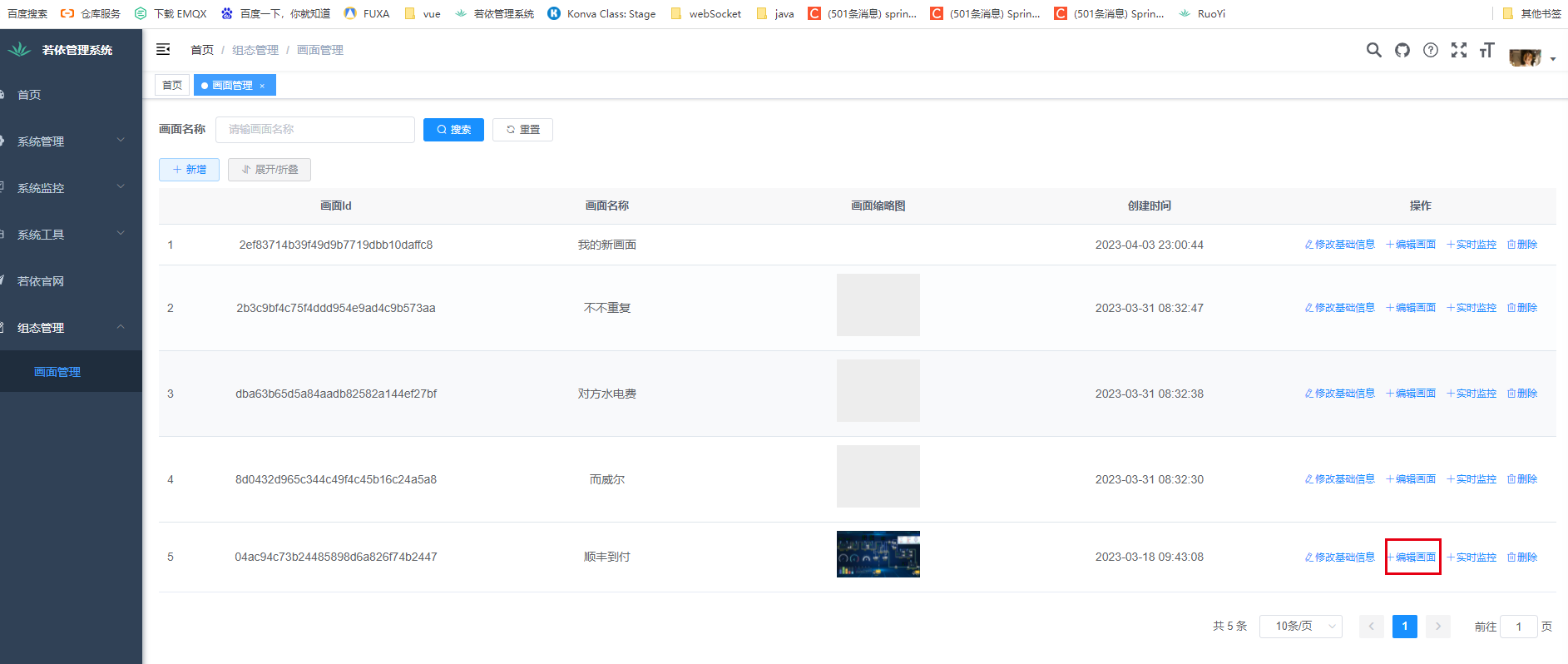This screenshot has width=1568, height=664.
Task: Toggle fullscreen mode icon
Action: (x=1458, y=50)
